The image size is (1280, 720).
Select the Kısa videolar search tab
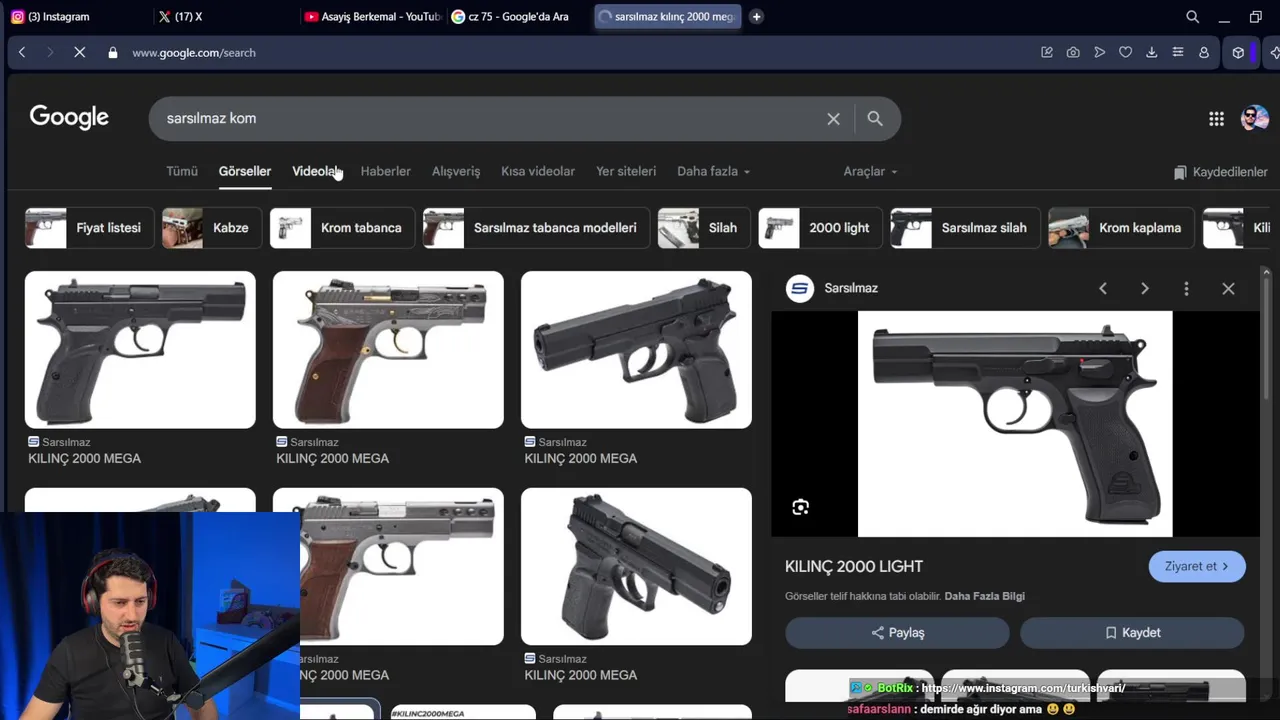pos(538,171)
